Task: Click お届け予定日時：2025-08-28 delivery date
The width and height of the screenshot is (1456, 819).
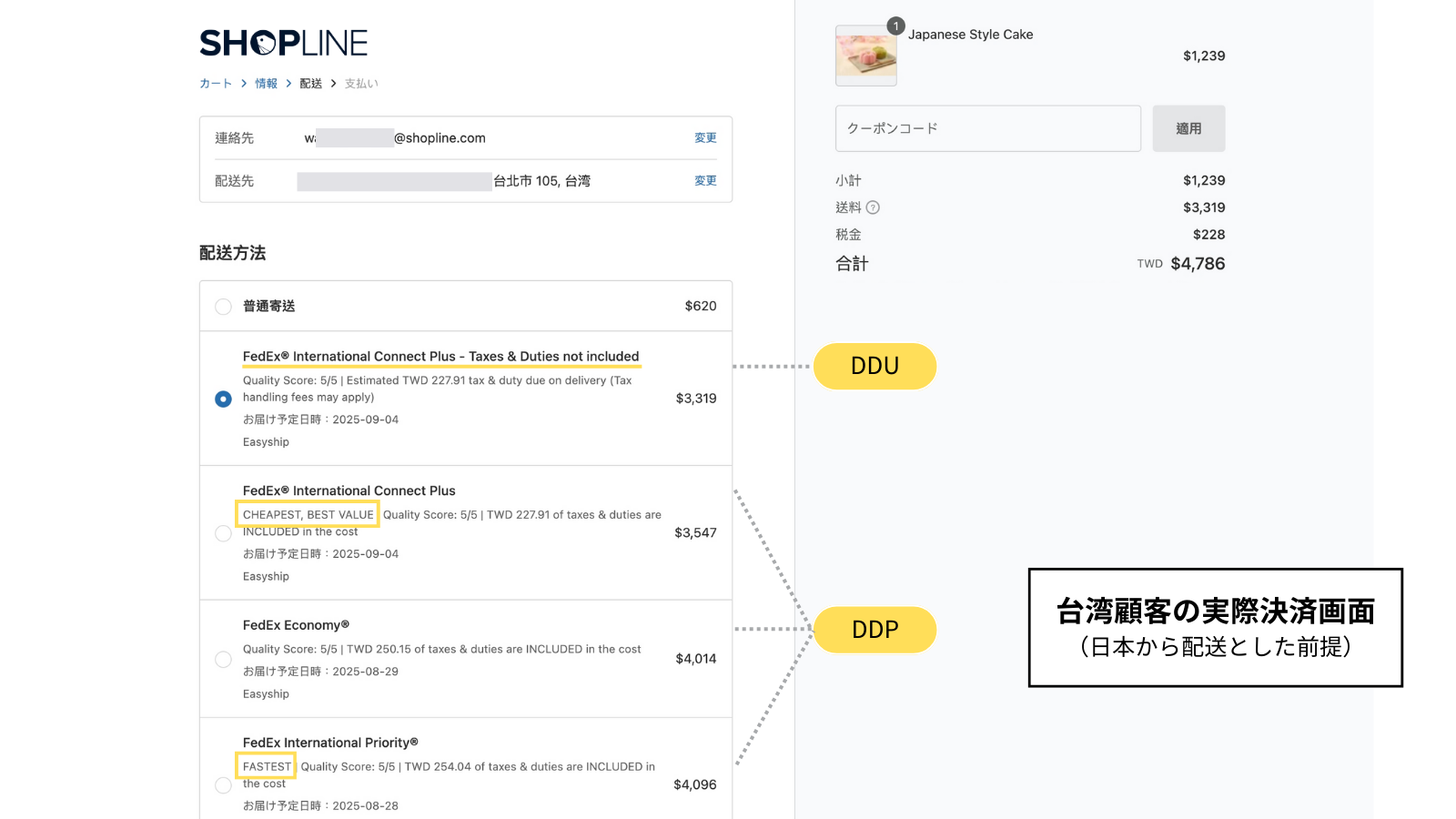Action: pyautogui.click(x=320, y=806)
